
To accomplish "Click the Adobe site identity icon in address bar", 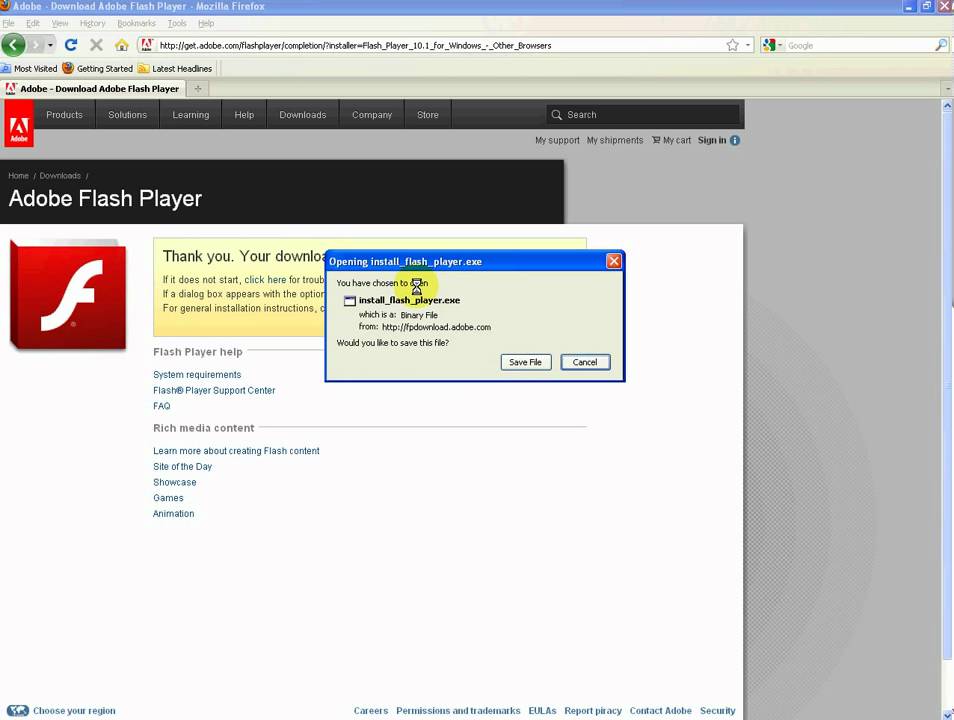I will coord(146,45).
